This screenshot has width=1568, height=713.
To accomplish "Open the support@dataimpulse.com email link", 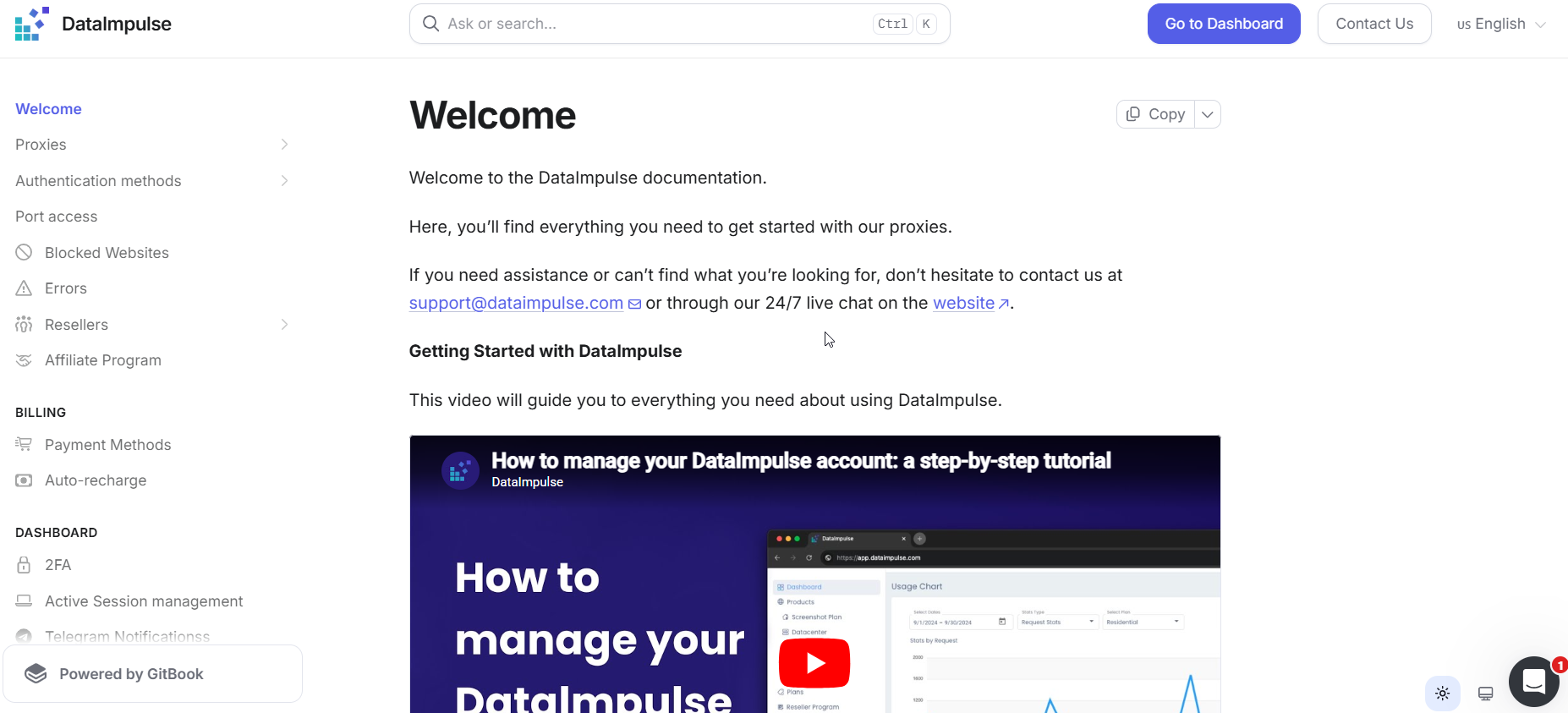I will point(516,303).
